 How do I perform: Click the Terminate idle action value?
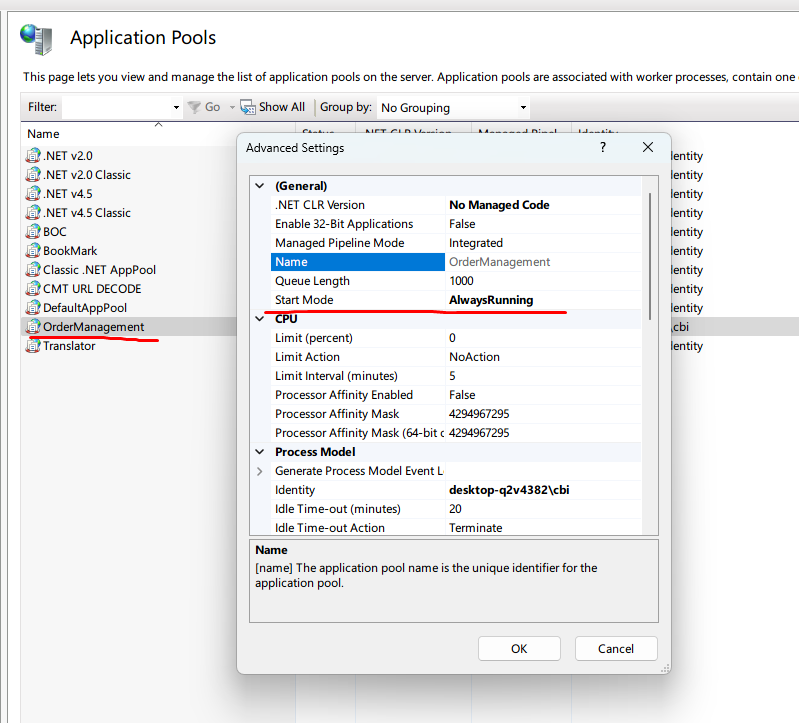point(475,528)
